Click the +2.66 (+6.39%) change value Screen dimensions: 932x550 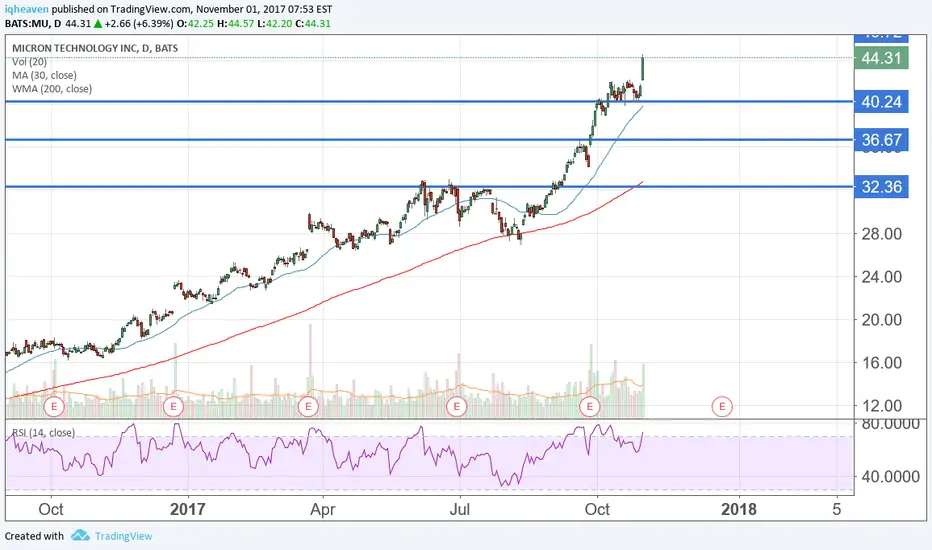click(x=138, y=24)
